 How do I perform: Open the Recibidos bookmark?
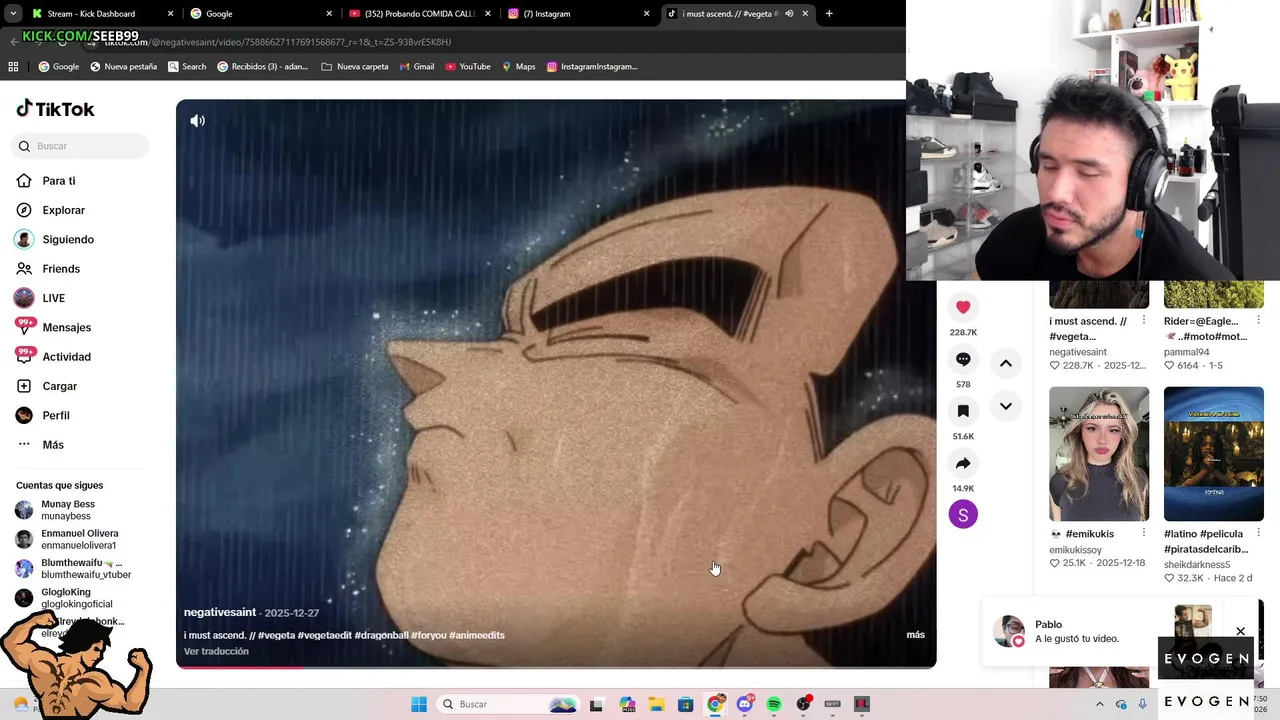[x=263, y=67]
